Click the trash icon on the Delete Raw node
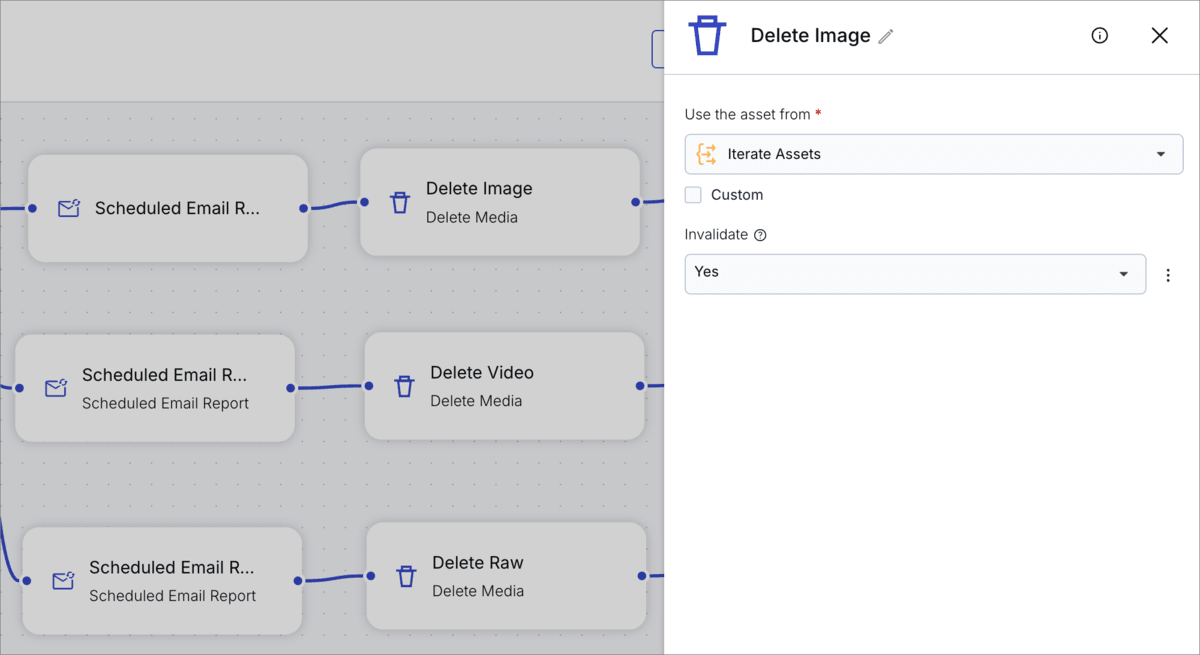Image resolution: width=1200 pixels, height=655 pixels. [x=406, y=576]
